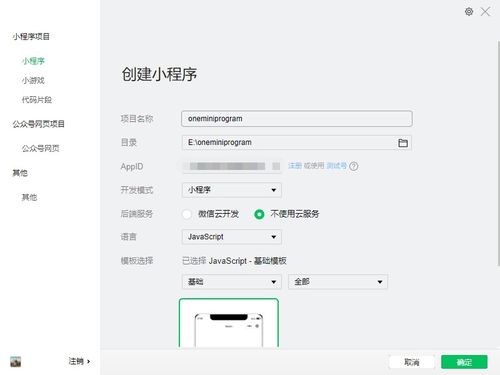Click the 项目名称 input with oneminiprogram
Image resolution: width=500 pixels, height=375 pixels.
click(297, 119)
